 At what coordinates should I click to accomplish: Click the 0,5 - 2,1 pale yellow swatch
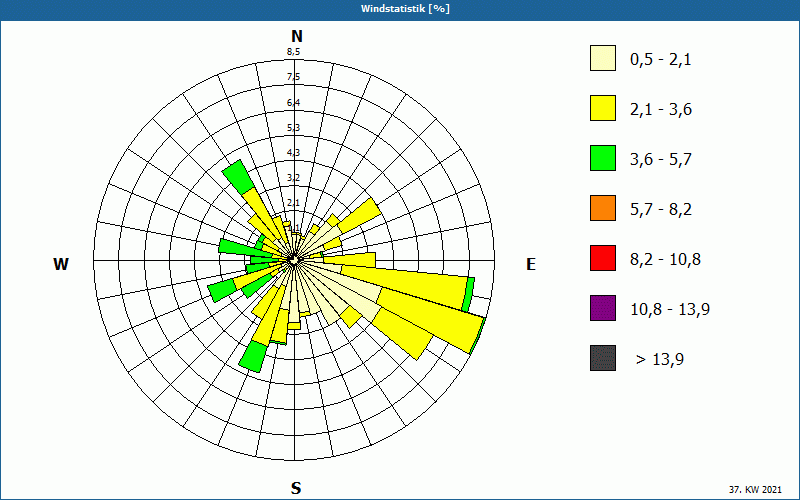[x=603, y=58]
